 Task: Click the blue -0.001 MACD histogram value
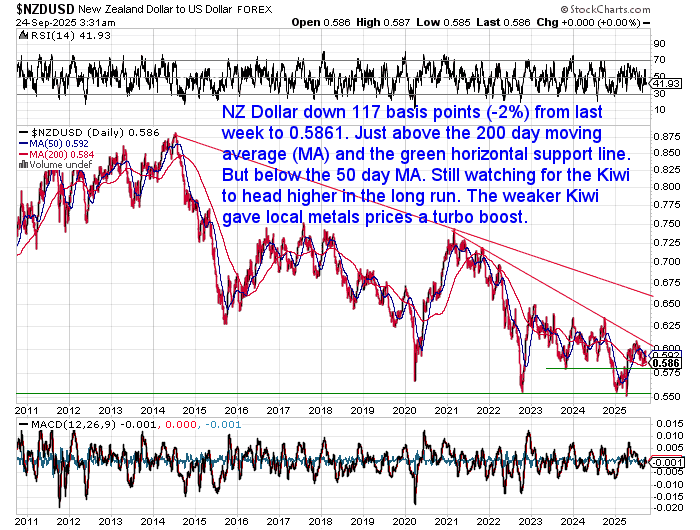[225, 424]
